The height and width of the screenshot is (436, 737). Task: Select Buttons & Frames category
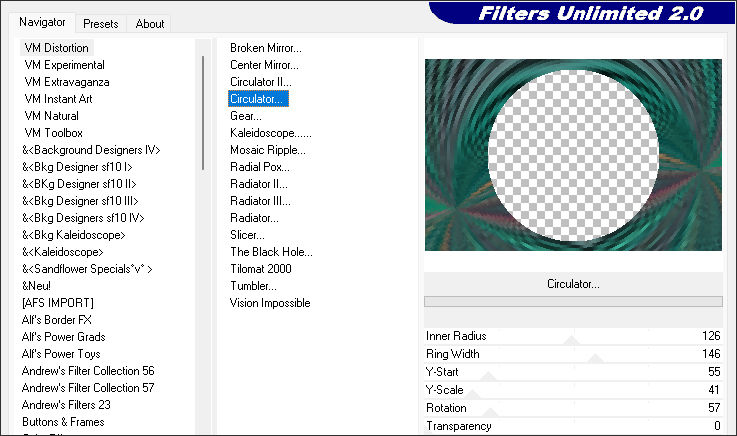tap(63, 421)
